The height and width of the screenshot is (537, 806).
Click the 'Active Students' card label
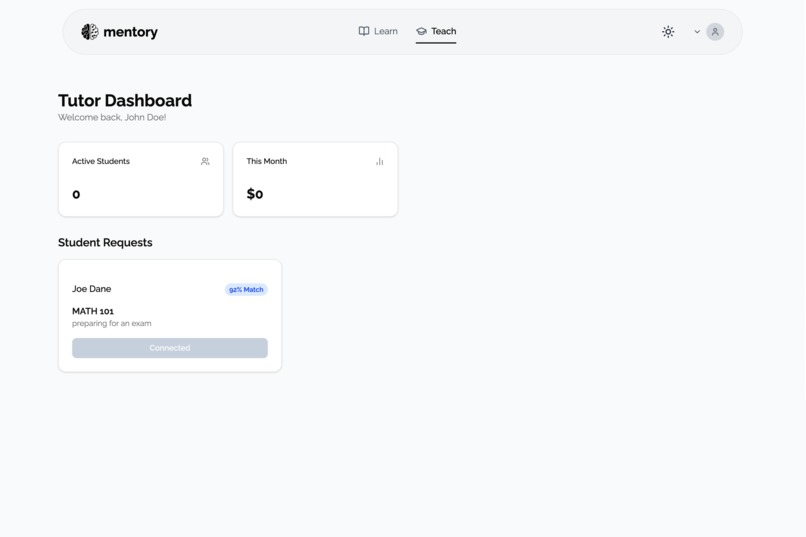(101, 161)
